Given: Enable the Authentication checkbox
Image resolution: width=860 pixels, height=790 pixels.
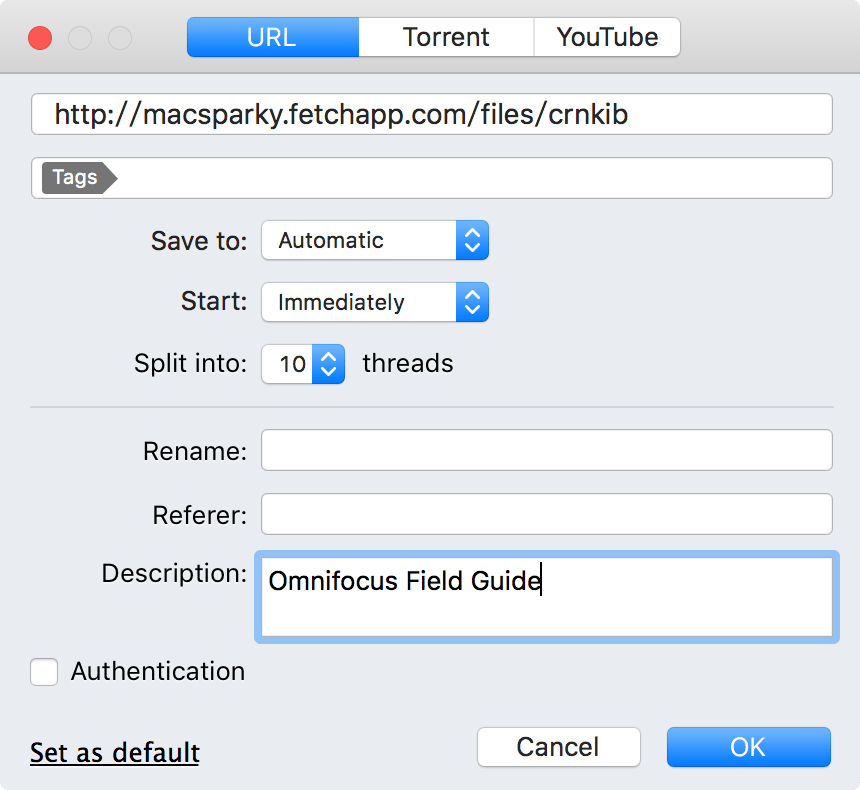Looking at the screenshot, I should click(x=44, y=672).
